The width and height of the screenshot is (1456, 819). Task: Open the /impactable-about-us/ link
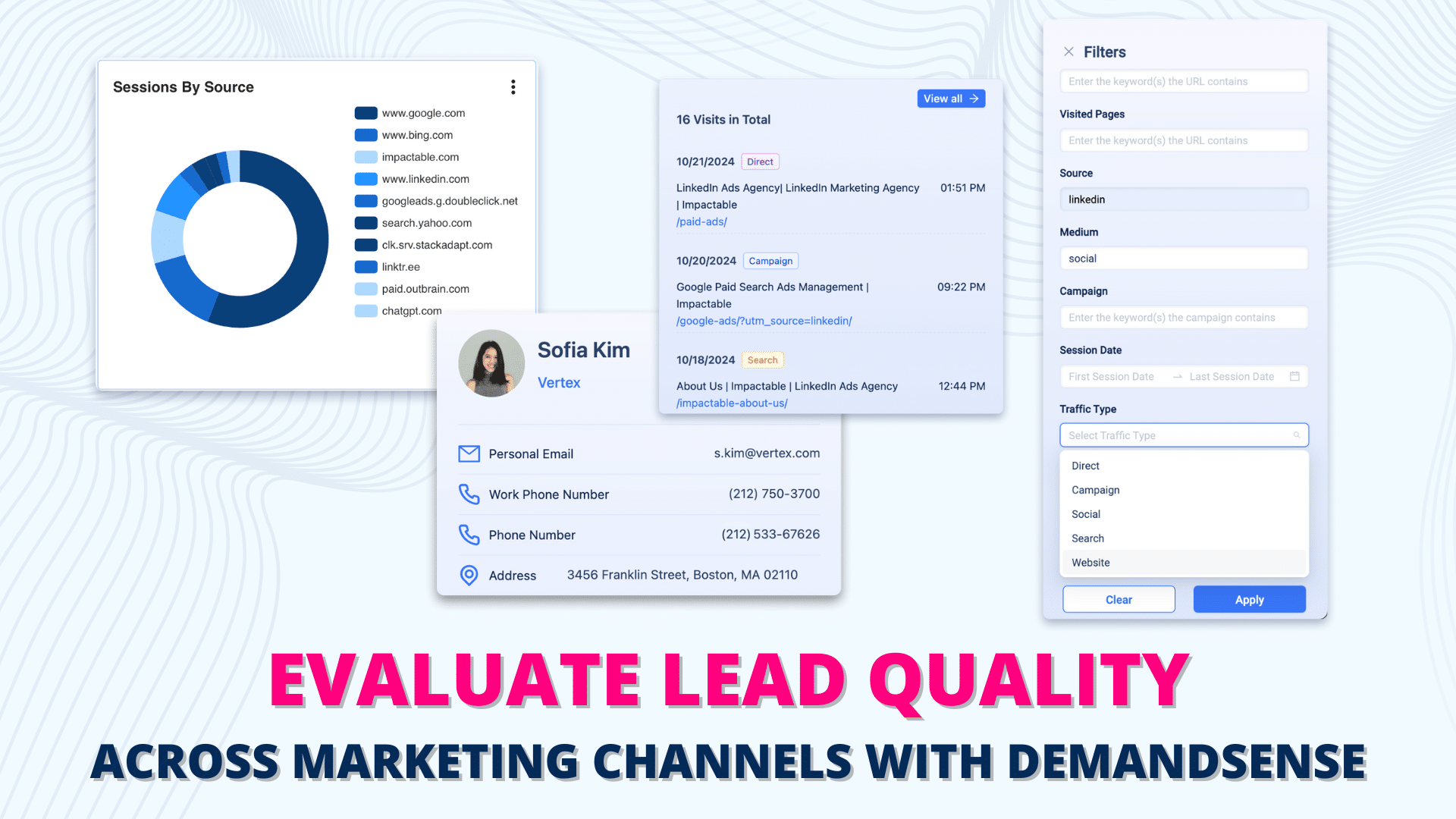732,403
